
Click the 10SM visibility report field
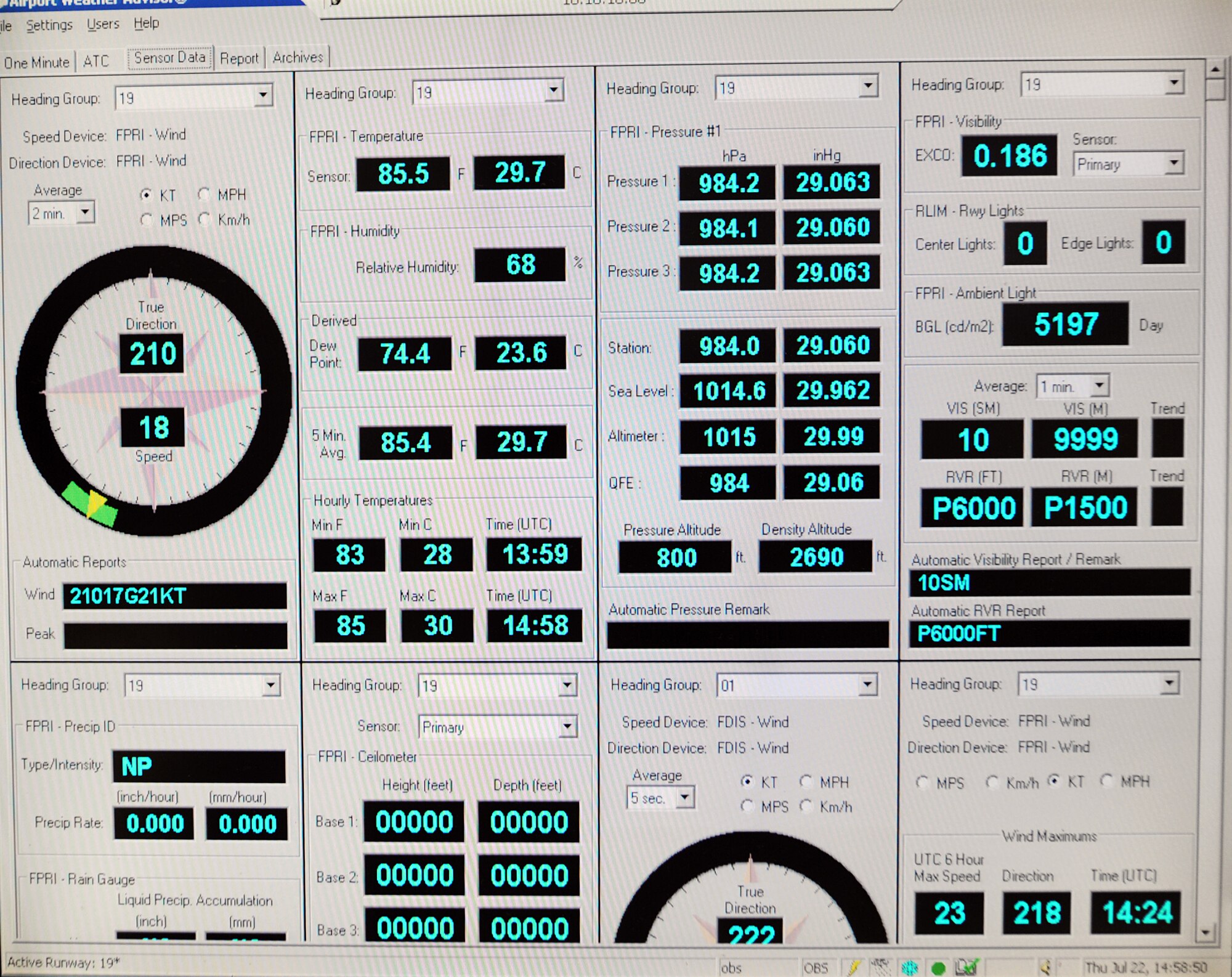[x=1050, y=582]
